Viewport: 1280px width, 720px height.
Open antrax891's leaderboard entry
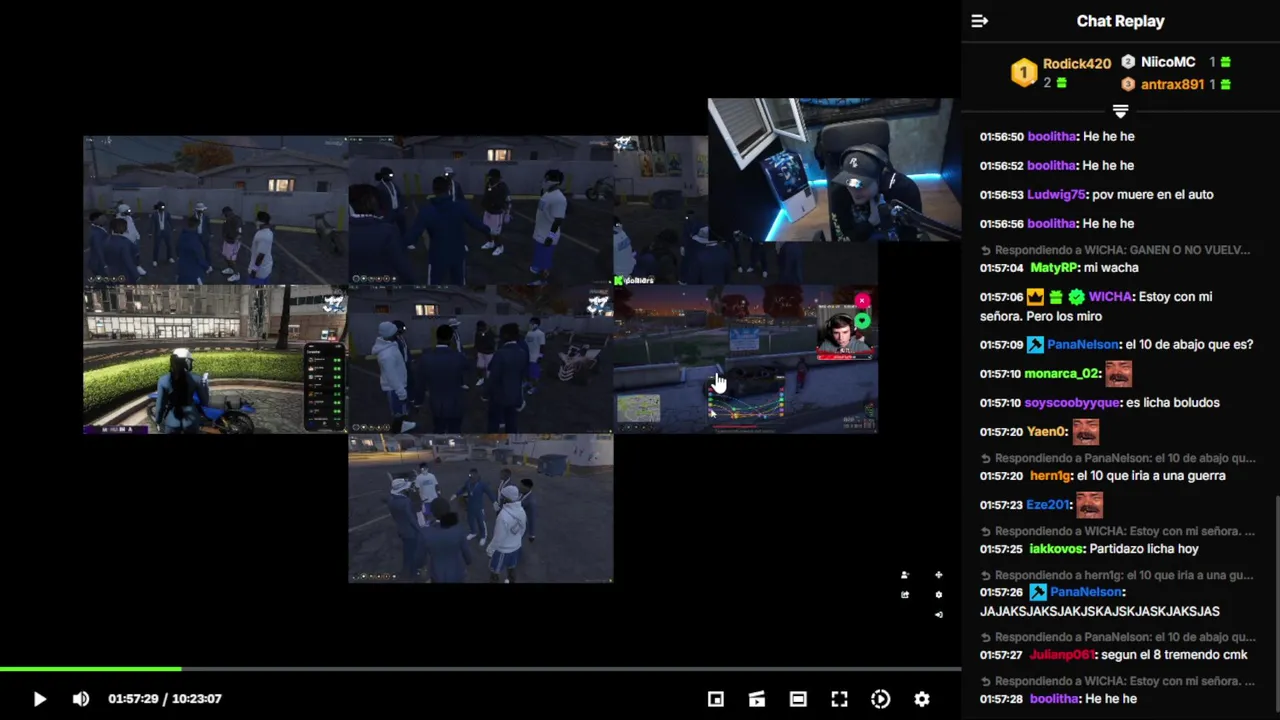[1172, 85]
